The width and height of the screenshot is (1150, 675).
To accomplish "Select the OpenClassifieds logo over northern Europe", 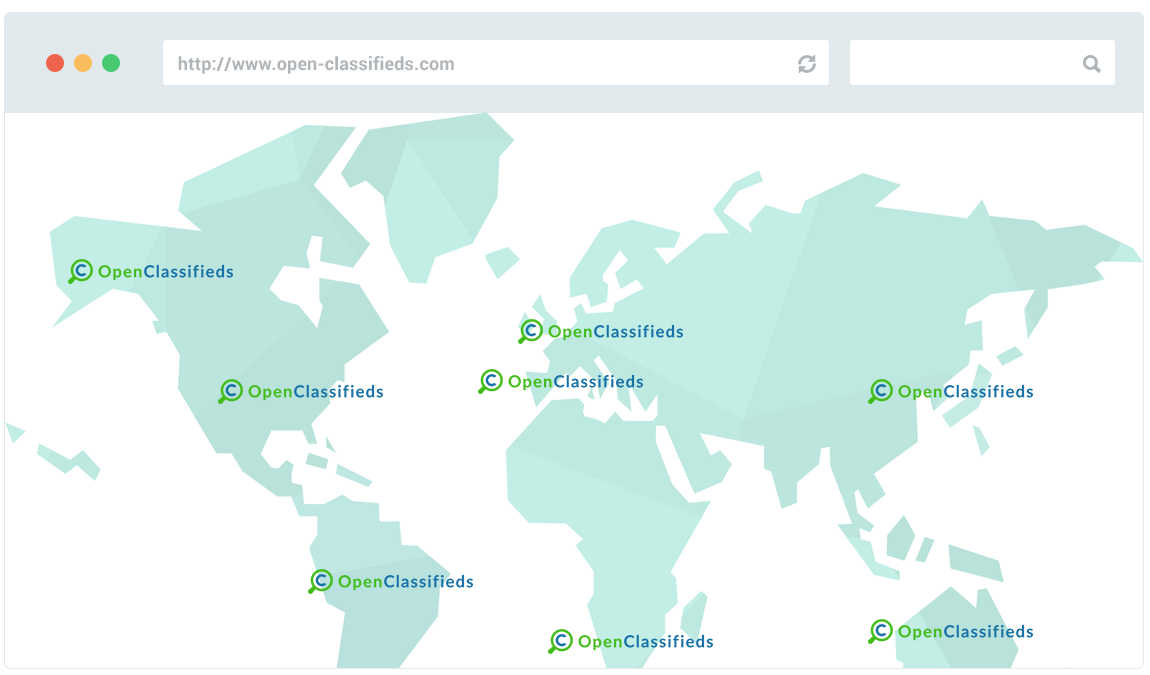I will [x=601, y=332].
